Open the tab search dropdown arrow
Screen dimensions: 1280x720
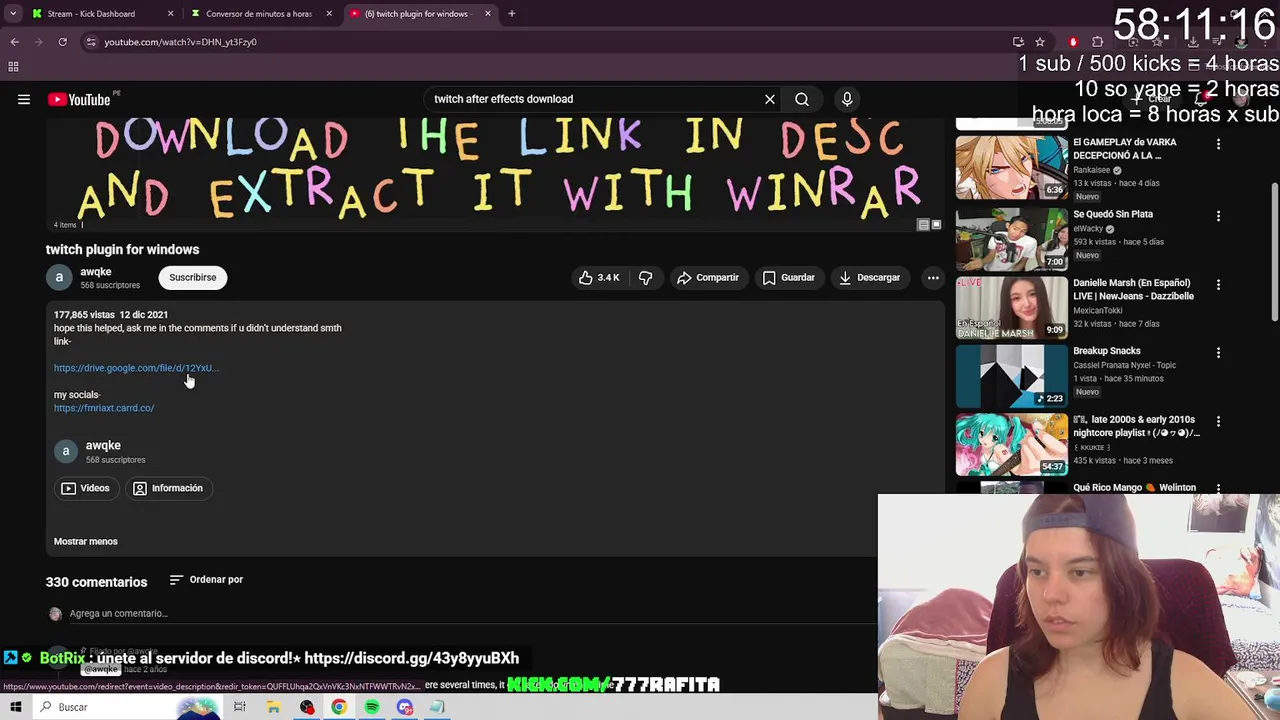pyautogui.click(x=13, y=14)
